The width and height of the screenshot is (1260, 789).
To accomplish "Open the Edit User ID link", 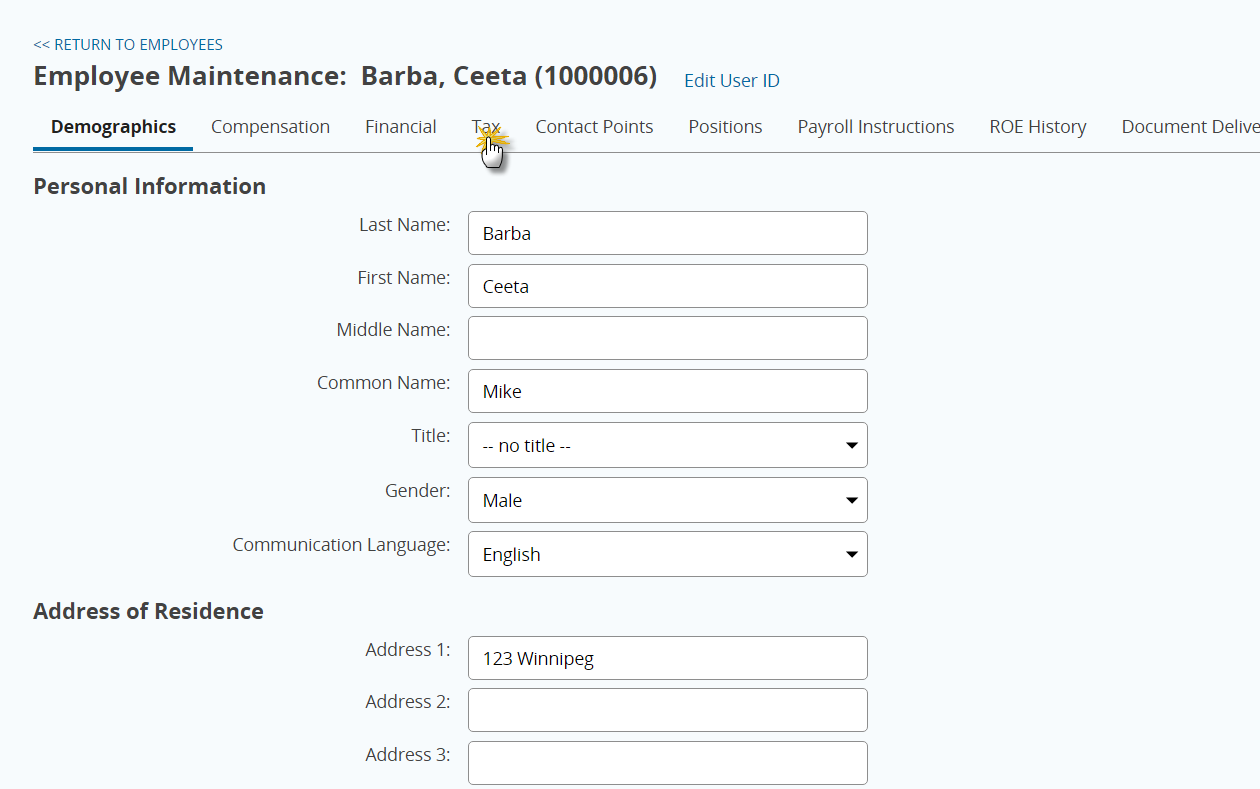I will 731,81.
